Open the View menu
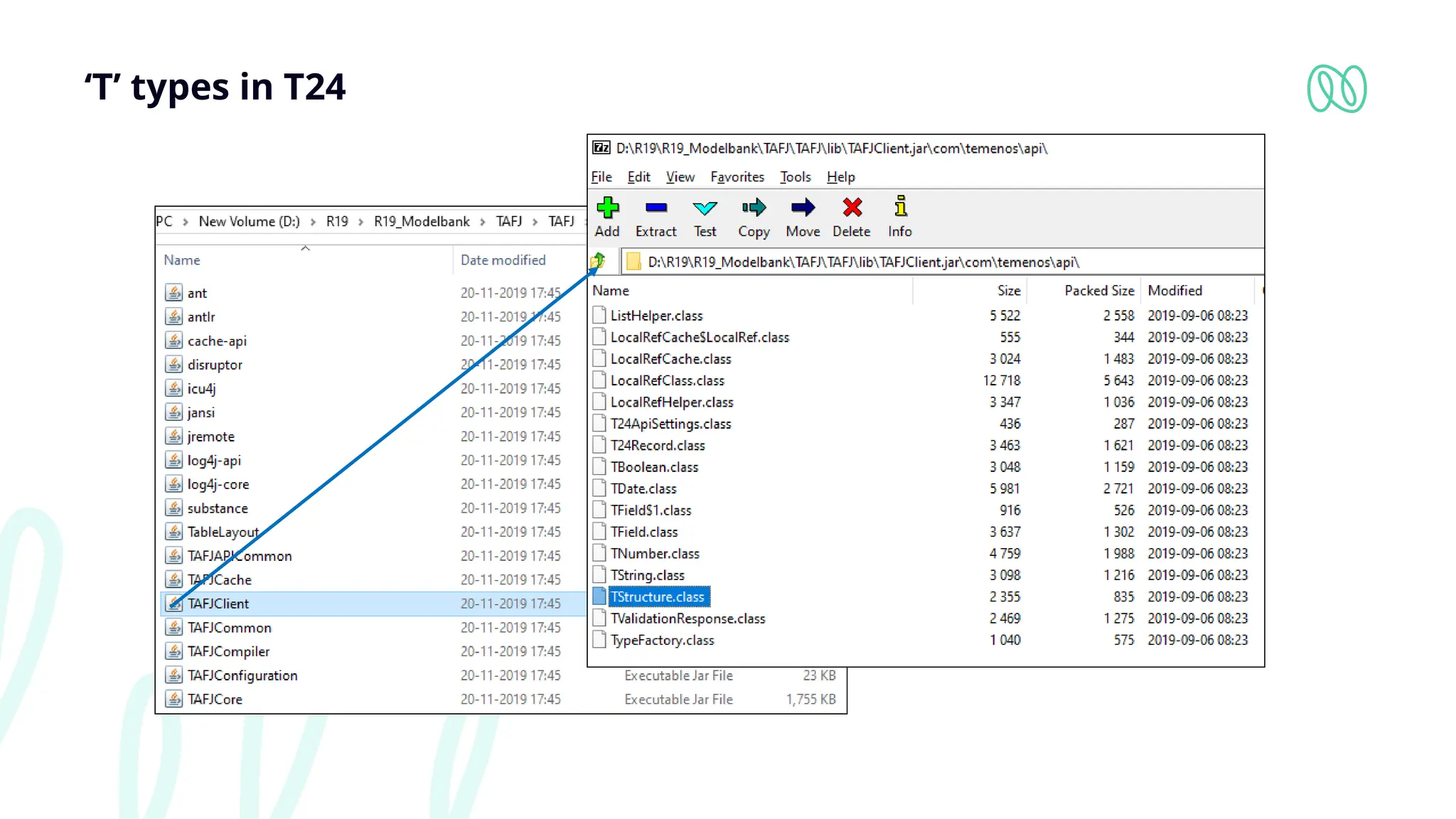Viewport: 1456px width, 819px height. tap(680, 177)
